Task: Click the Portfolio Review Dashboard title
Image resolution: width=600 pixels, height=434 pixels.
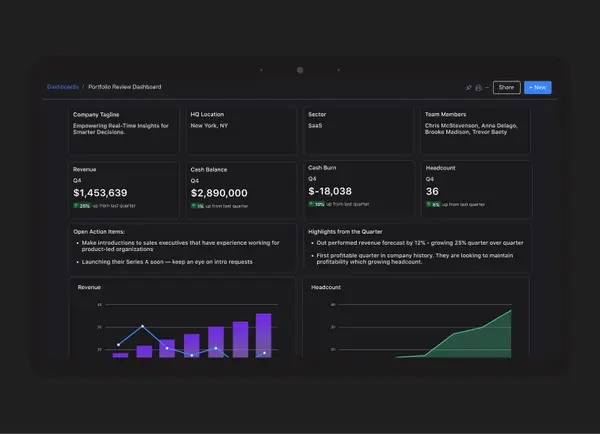Action: coord(125,87)
